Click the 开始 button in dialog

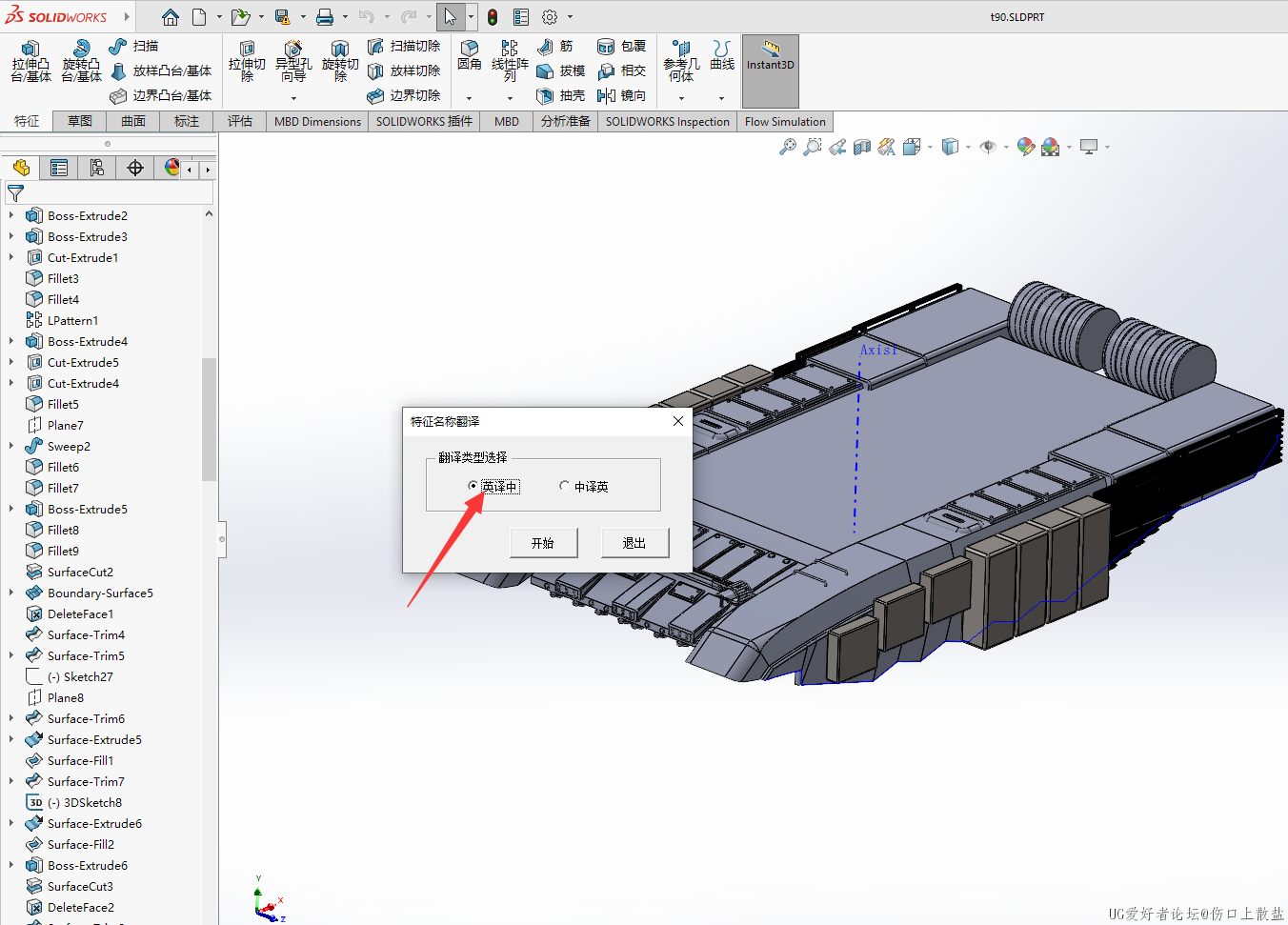coord(542,543)
